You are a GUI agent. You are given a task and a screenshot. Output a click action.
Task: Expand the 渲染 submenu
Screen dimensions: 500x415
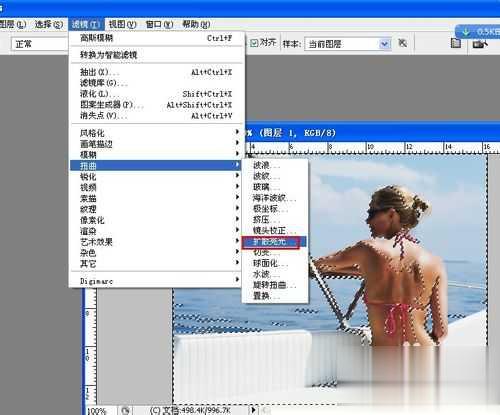tap(155, 231)
